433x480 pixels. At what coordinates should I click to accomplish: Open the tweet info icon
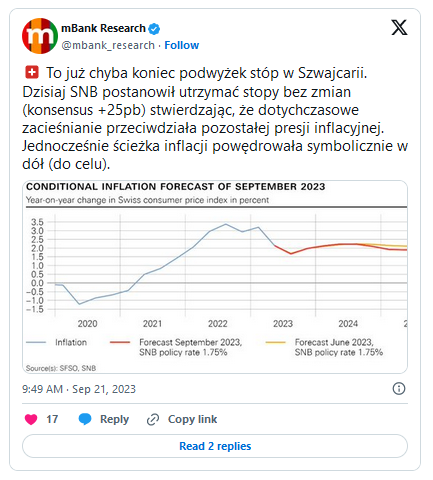click(399, 389)
